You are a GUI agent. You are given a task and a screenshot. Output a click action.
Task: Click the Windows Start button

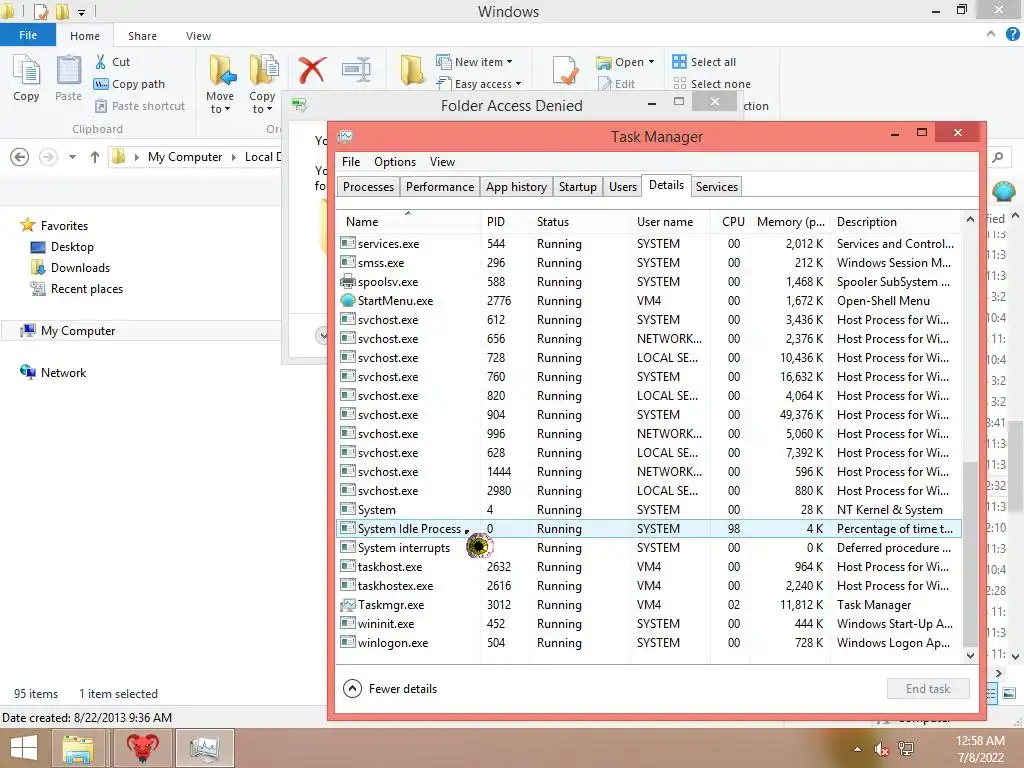24,748
